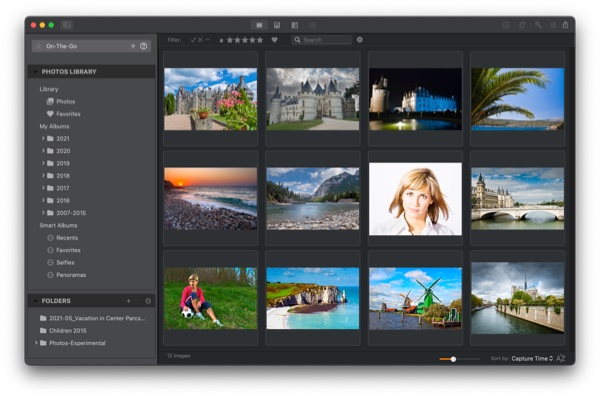The image size is (600, 398).
Task: Adjust the thumbnail size slider
Action: click(459, 359)
